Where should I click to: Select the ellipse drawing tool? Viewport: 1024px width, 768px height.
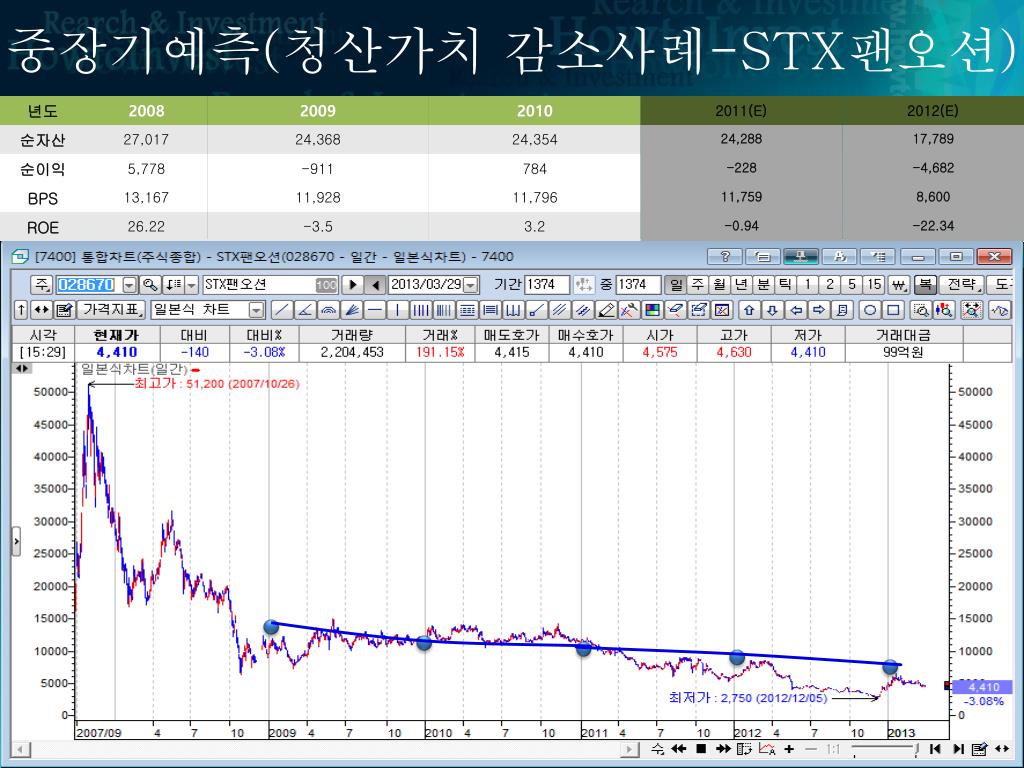(869, 310)
